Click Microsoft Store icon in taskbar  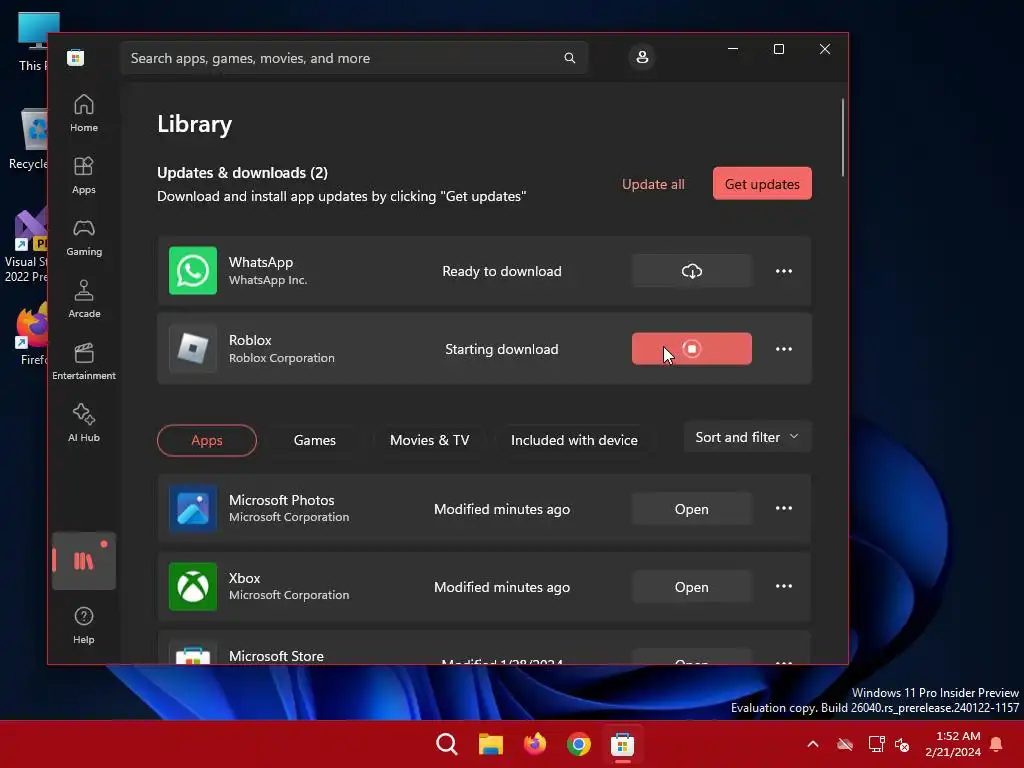point(622,744)
